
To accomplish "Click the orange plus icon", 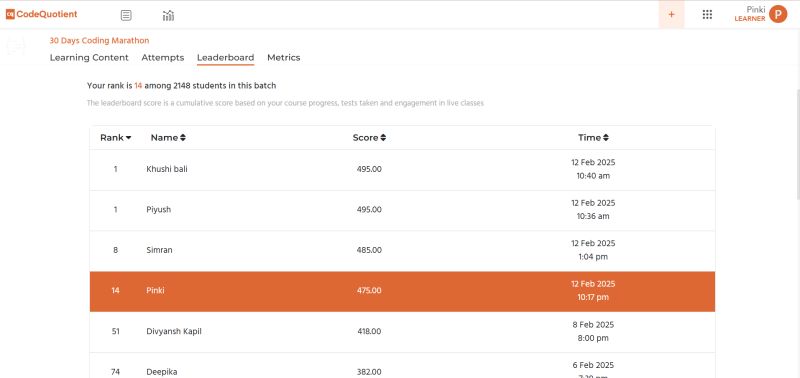I will (x=671, y=15).
